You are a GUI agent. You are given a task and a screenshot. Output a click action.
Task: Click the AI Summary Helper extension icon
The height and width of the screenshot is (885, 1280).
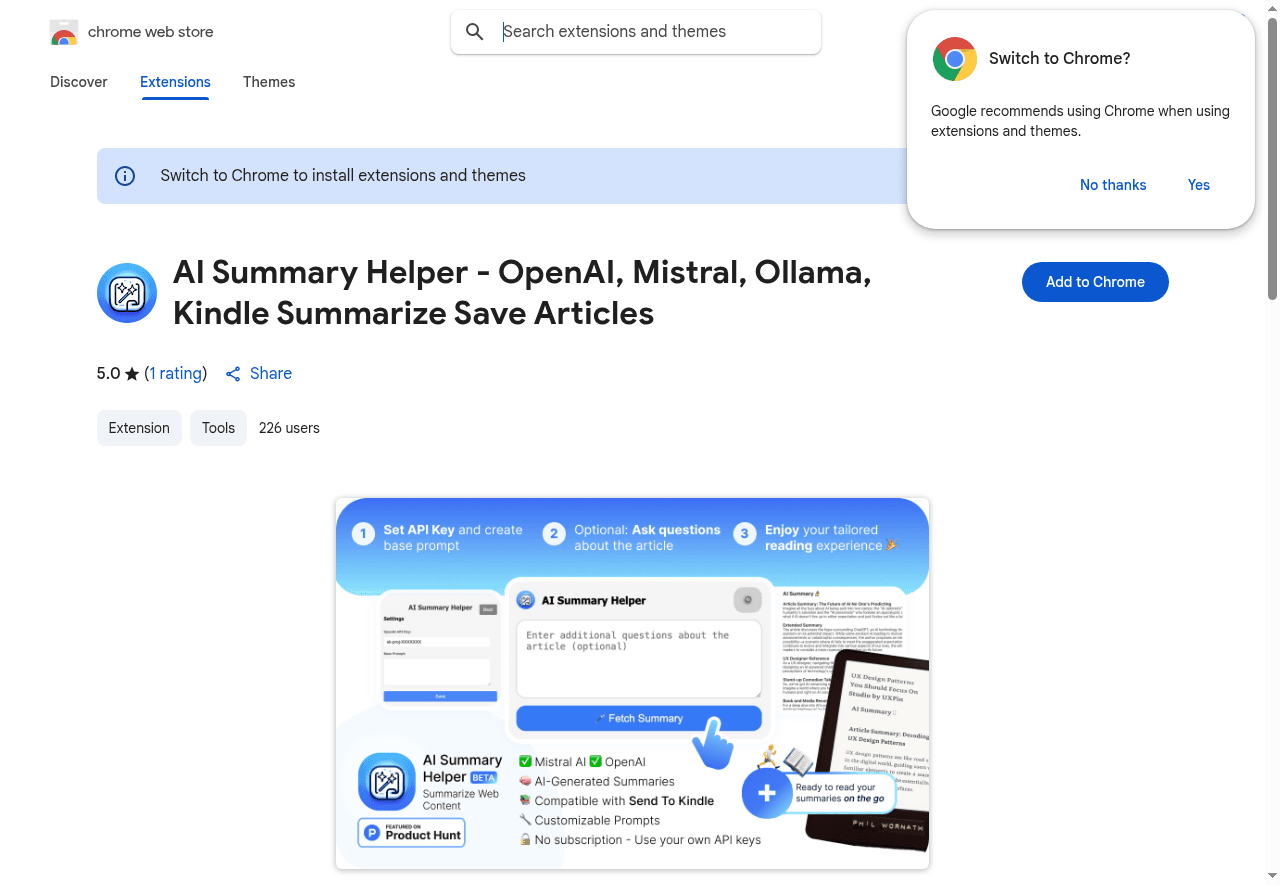pos(126,293)
